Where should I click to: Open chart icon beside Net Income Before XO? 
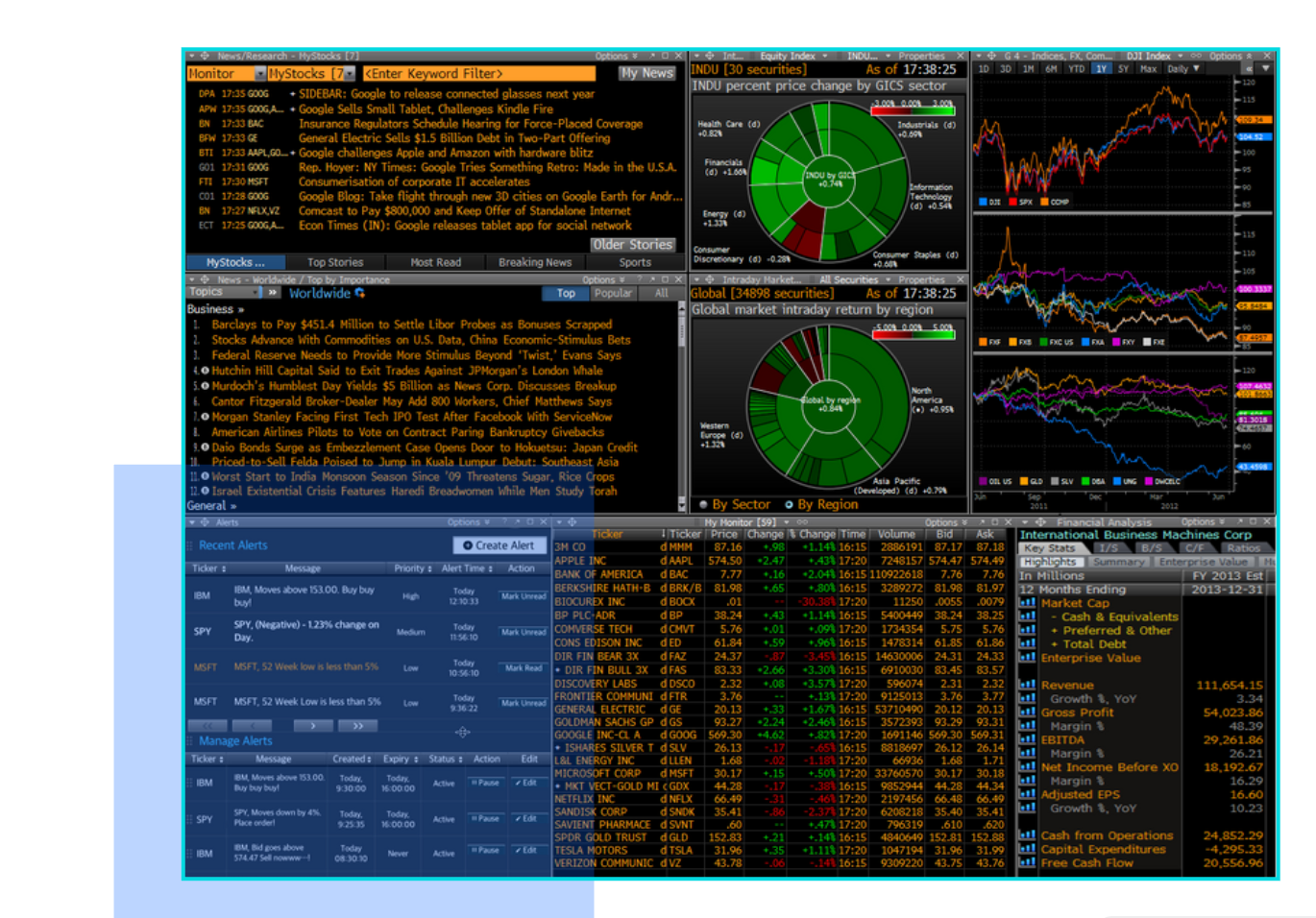click(1027, 766)
